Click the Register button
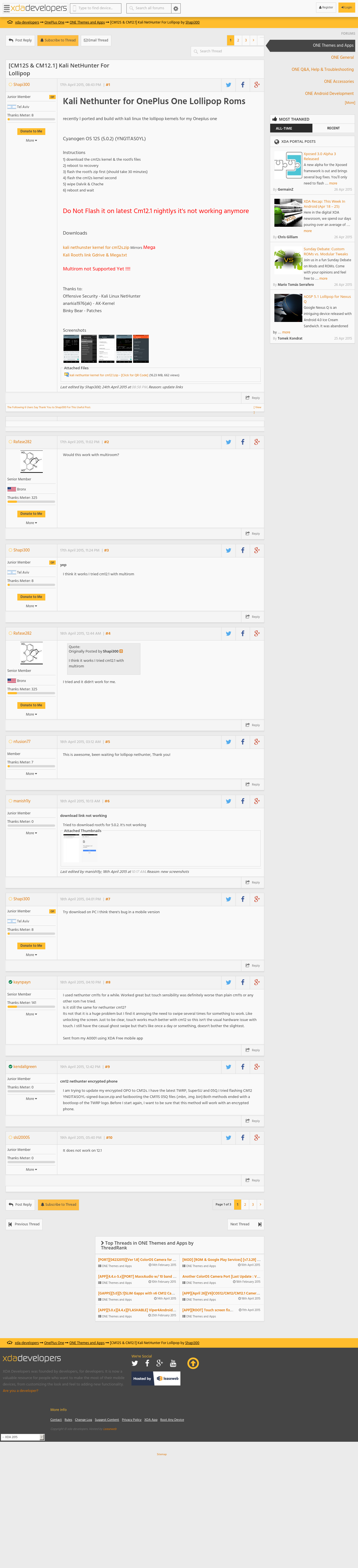 (x=326, y=7)
